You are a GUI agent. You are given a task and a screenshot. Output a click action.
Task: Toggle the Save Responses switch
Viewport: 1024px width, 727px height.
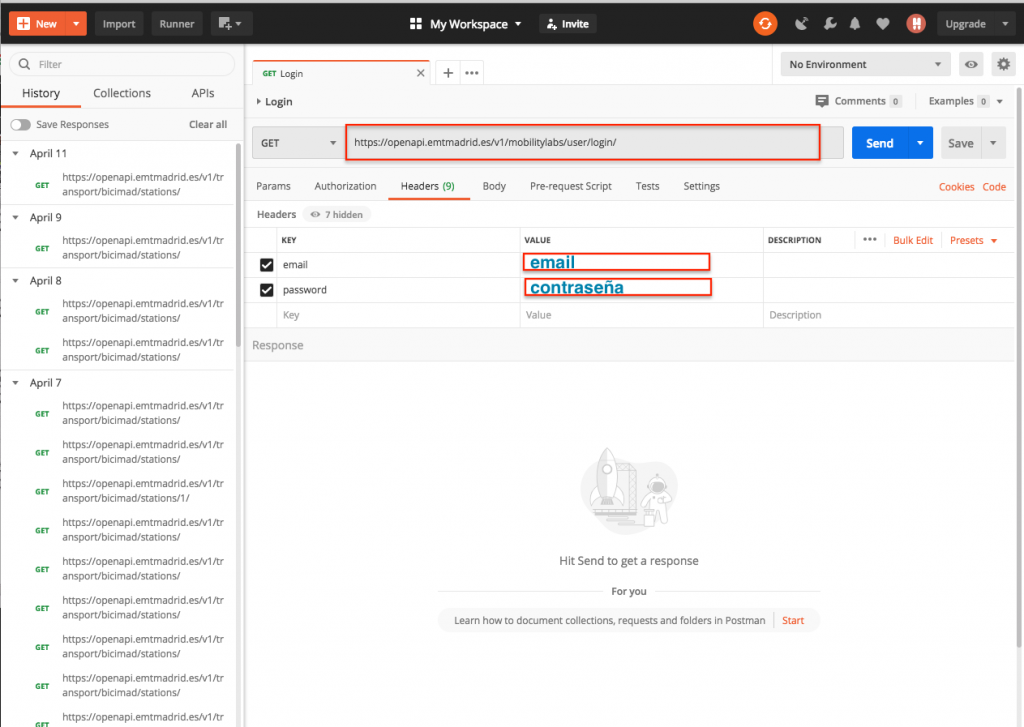pos(20,125)
